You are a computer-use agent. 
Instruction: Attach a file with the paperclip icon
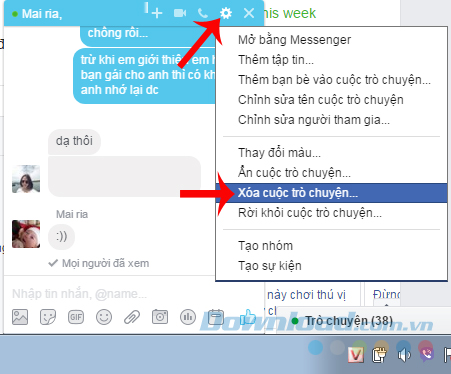(x=132, y=317)
